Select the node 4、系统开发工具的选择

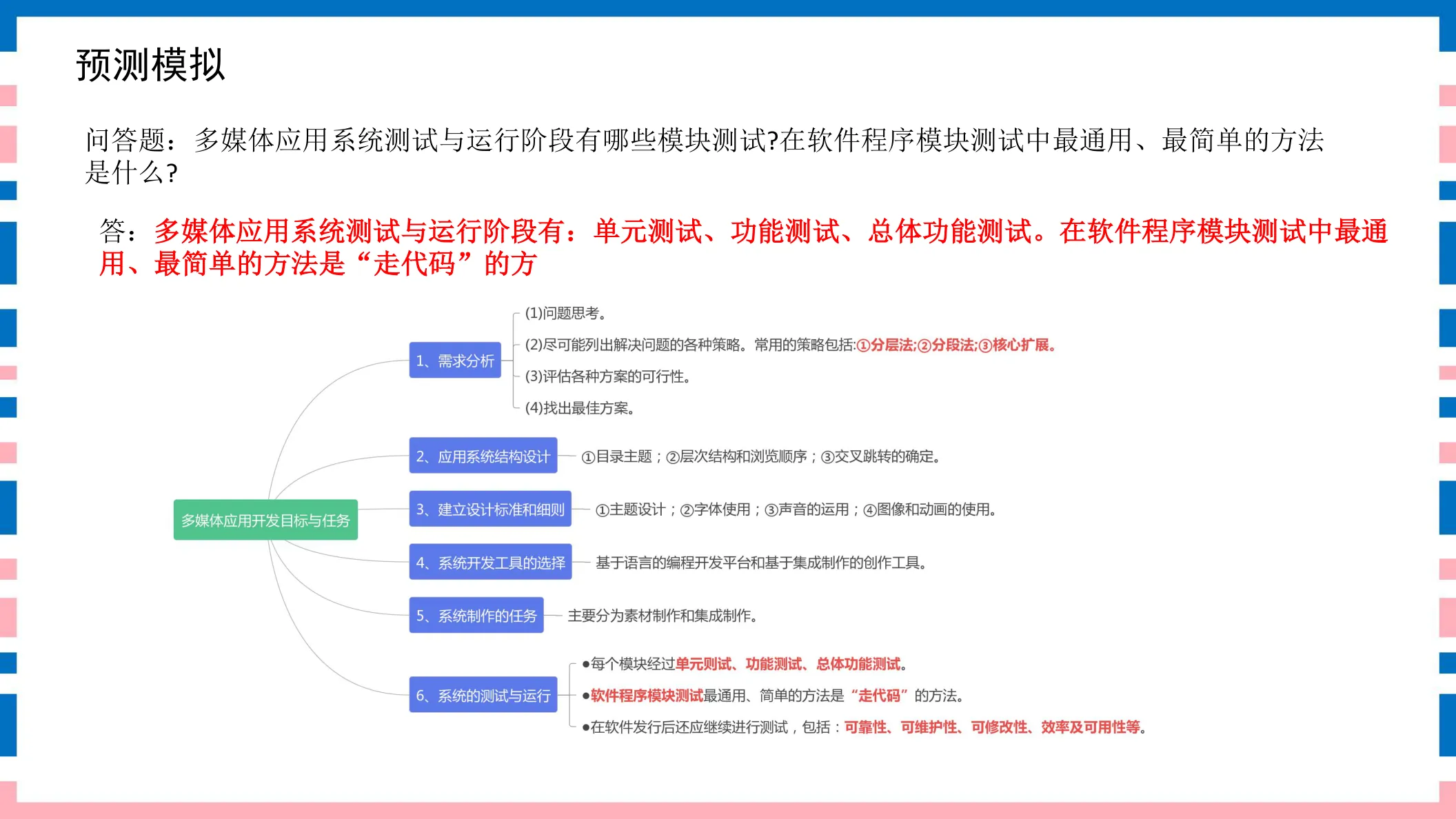490,562
